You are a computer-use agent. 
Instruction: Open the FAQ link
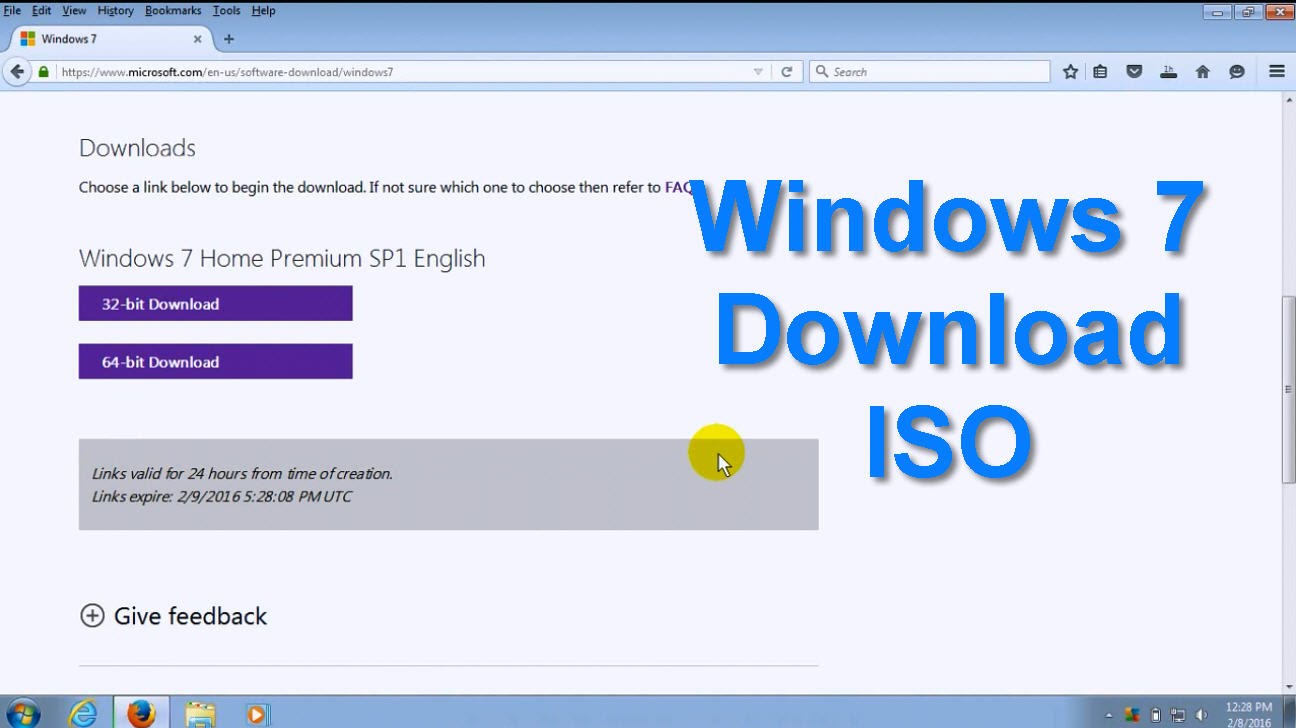[x=678, y=187]
